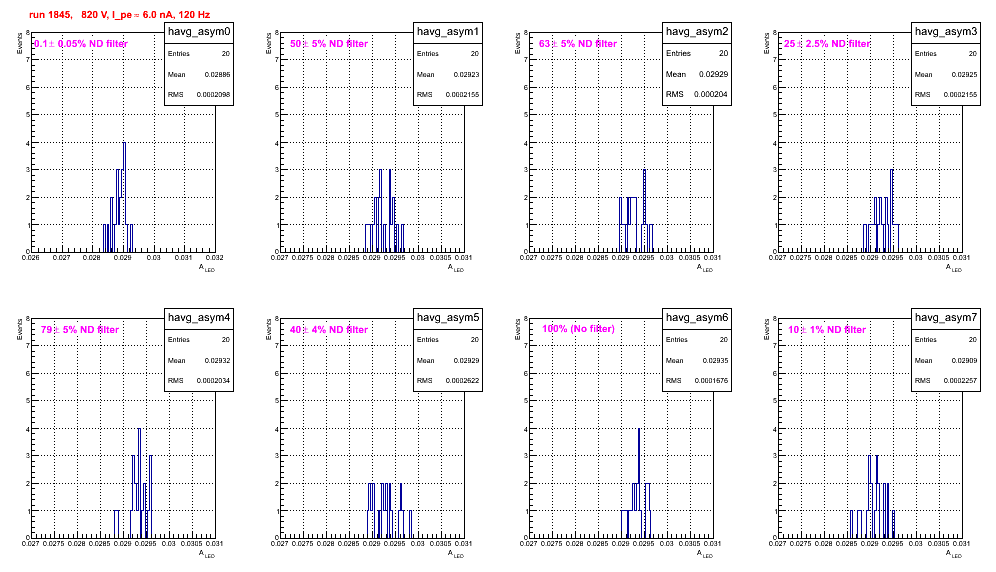Click the red 'run 1845, 820 V' title text
The height and width of the screenshot is (572, 996).
(119, 15)
